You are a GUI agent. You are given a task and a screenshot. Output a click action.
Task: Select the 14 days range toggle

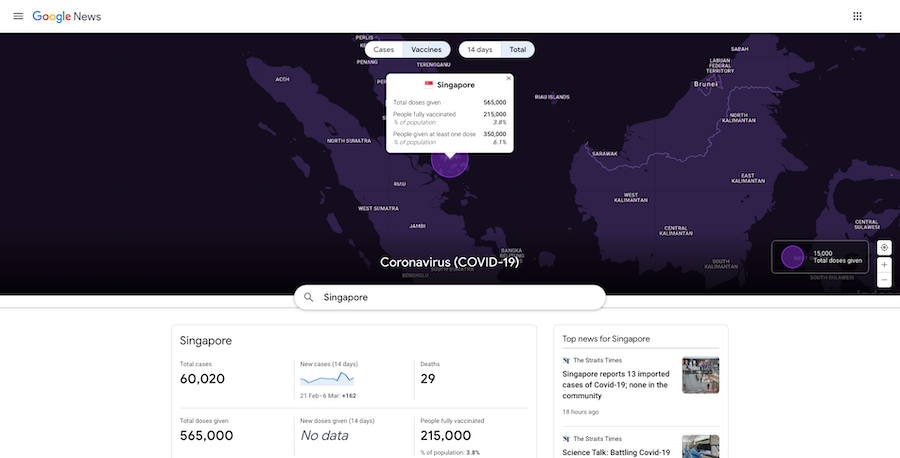[x=480, y=49]
